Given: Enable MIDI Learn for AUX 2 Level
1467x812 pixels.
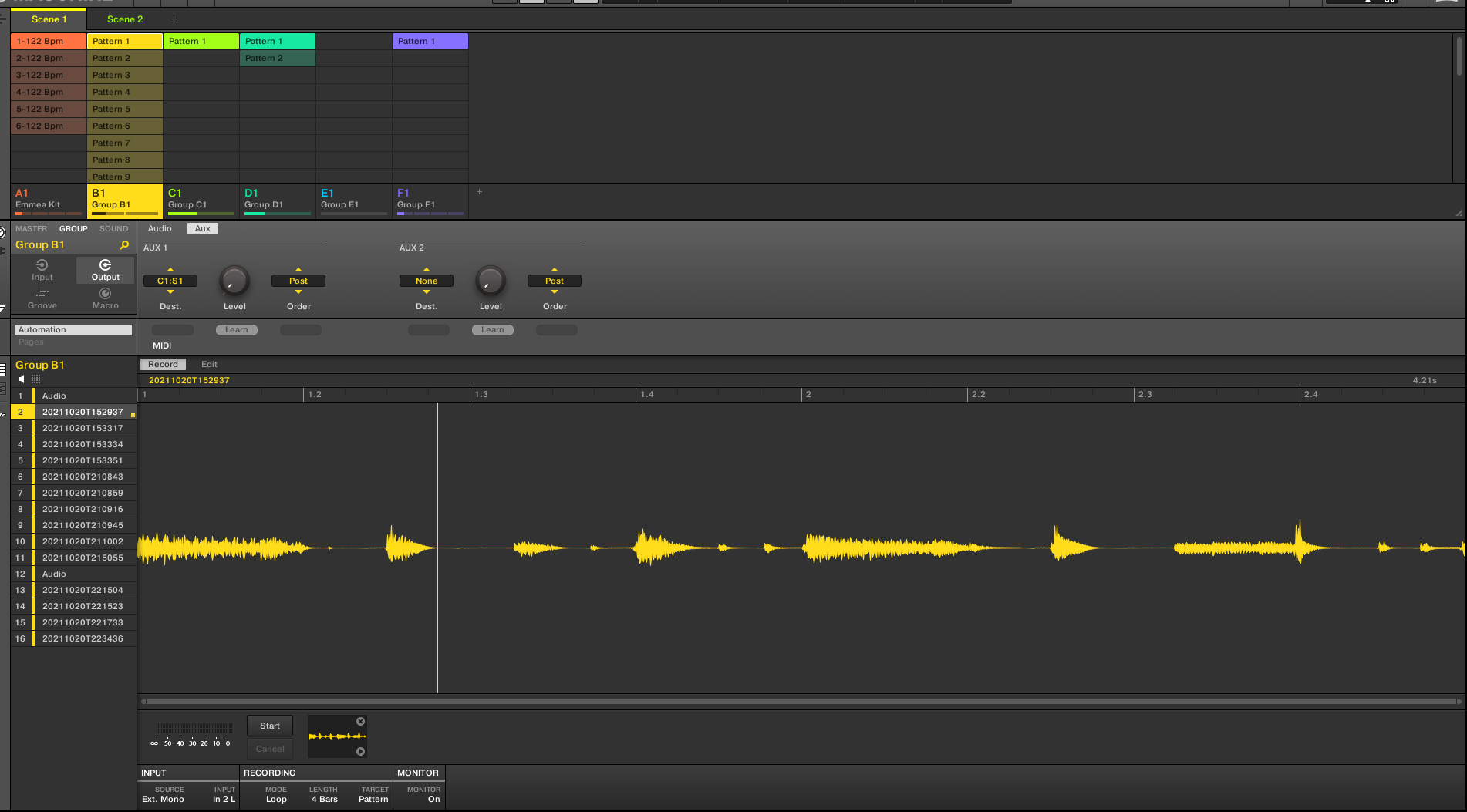Looking at the screenshot, I should pyautogui.click(x=492, y=330).
